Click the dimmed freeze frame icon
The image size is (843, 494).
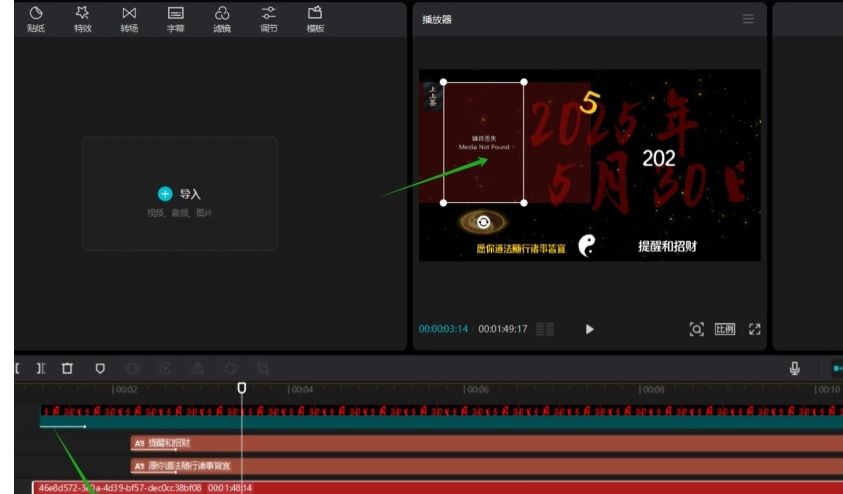pos(132,368)
